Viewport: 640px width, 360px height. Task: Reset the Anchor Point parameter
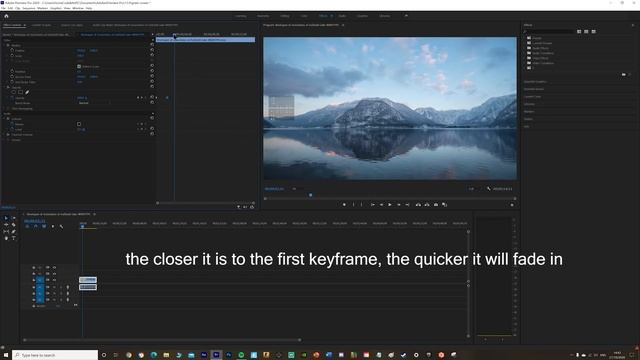pos(152,76)
